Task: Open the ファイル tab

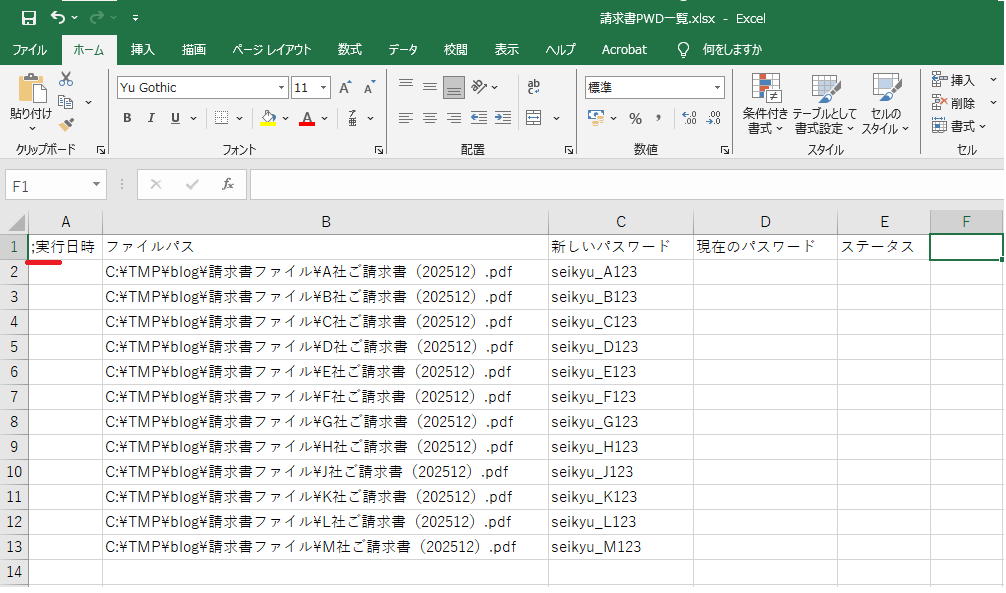Action: [29, 49]
